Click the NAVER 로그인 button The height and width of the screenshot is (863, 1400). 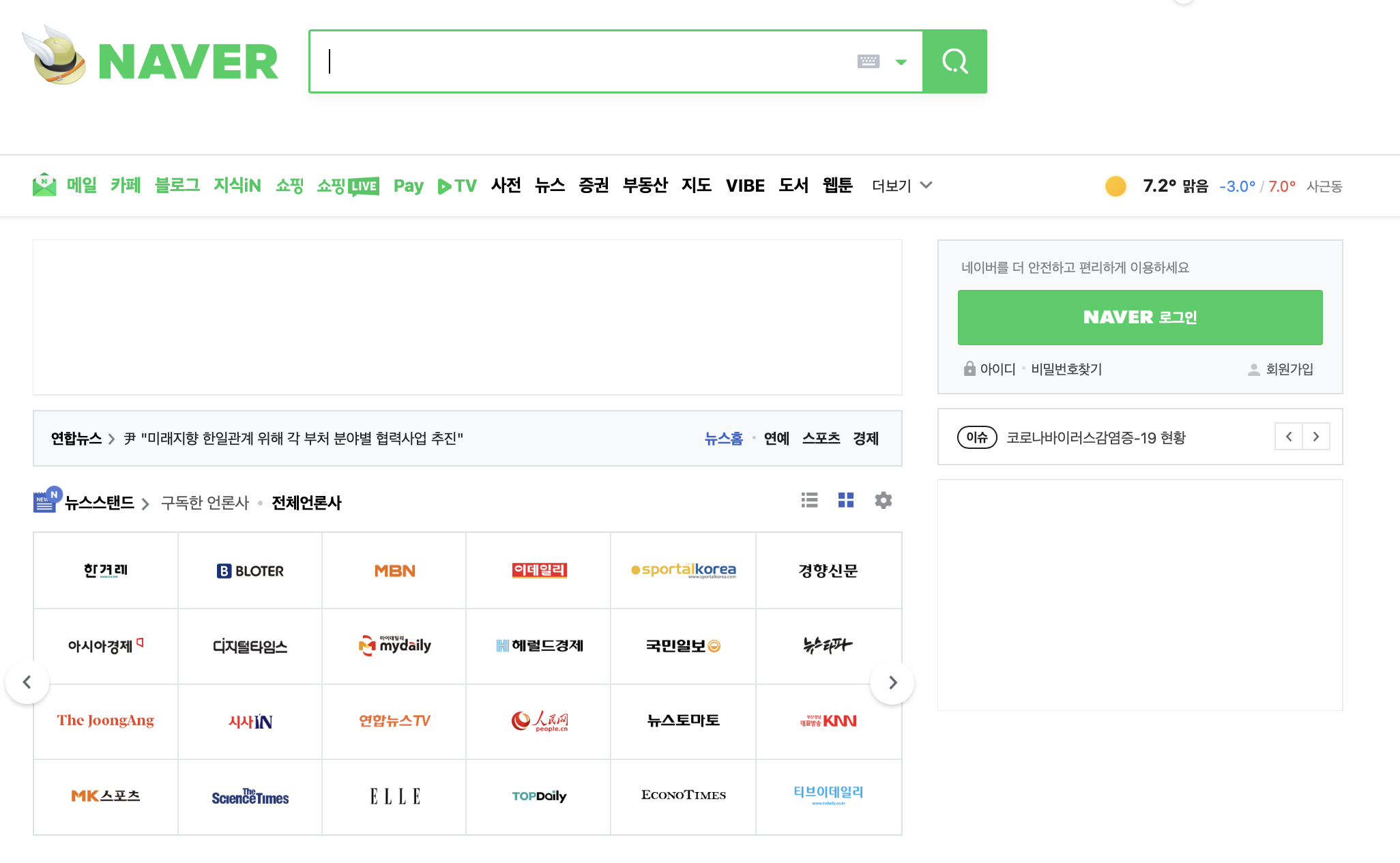click(x=1139, y=317)
